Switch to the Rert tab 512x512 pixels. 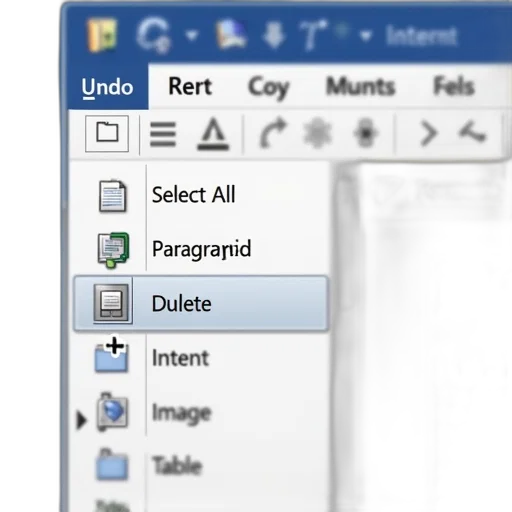point(190,87)
